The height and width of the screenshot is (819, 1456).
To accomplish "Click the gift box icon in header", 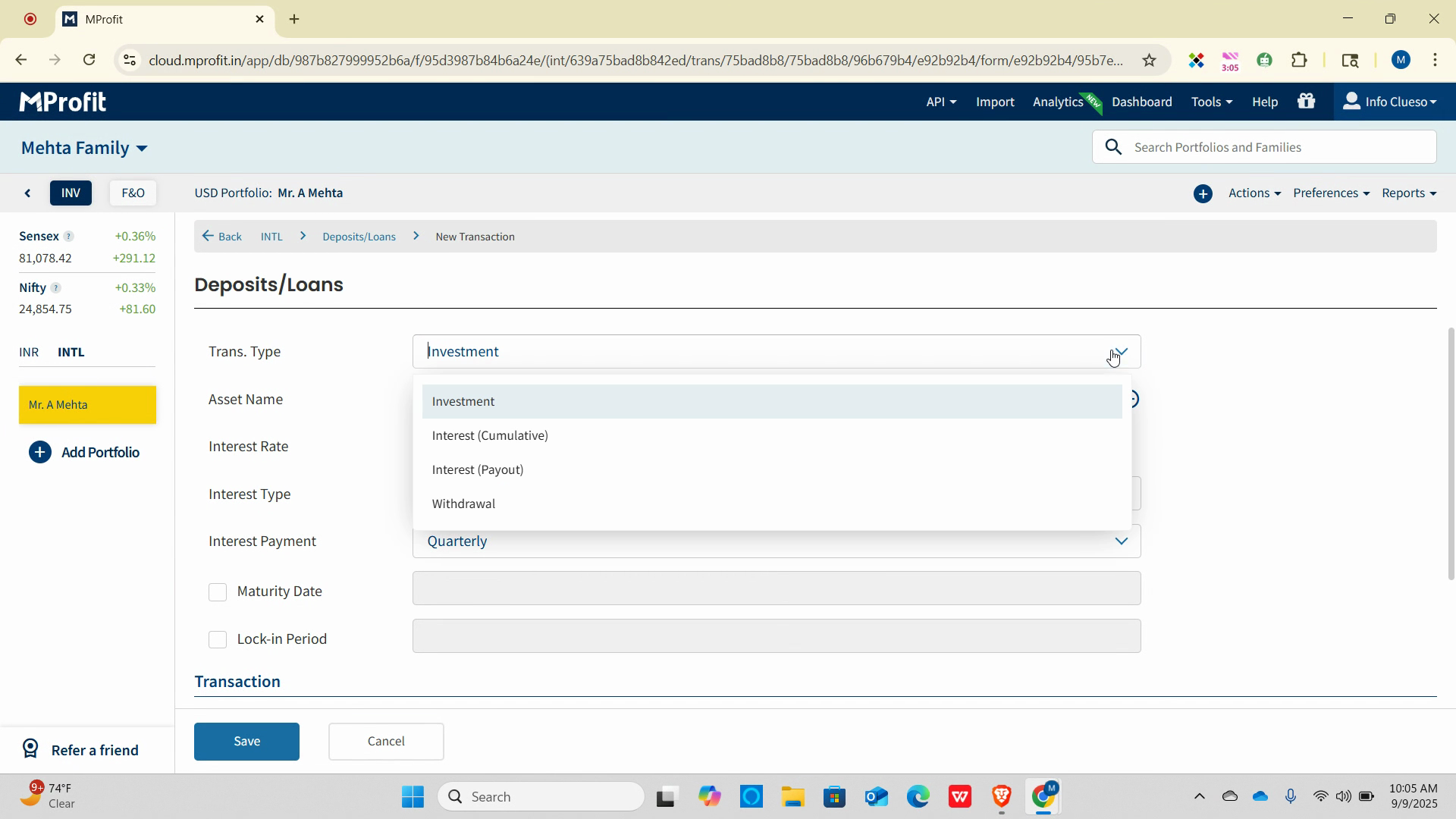I will tap(1306, 101).
